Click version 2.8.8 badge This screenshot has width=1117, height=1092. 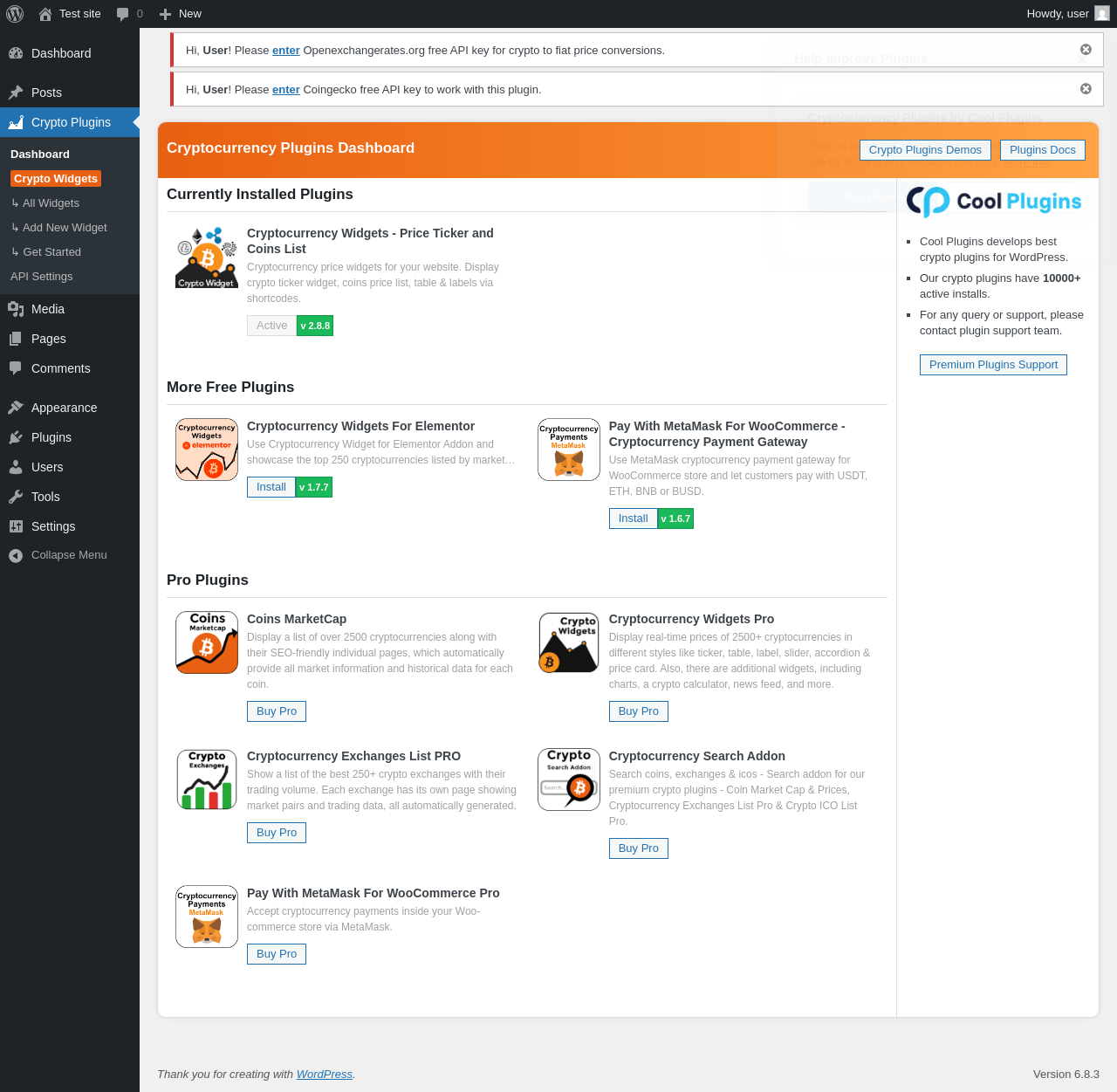point(315,326)
